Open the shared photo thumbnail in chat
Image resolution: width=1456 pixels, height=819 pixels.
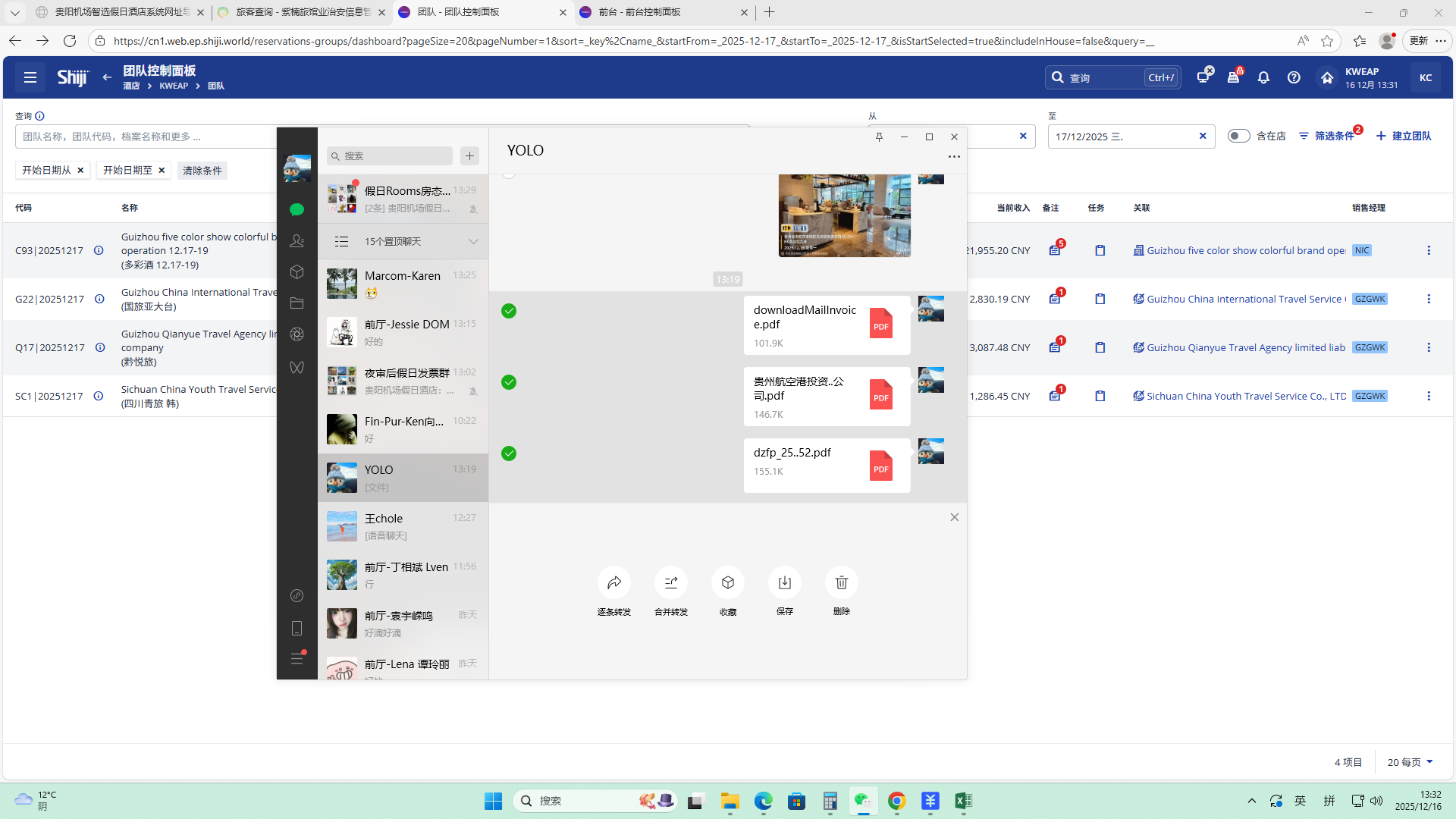pos(844,215)
